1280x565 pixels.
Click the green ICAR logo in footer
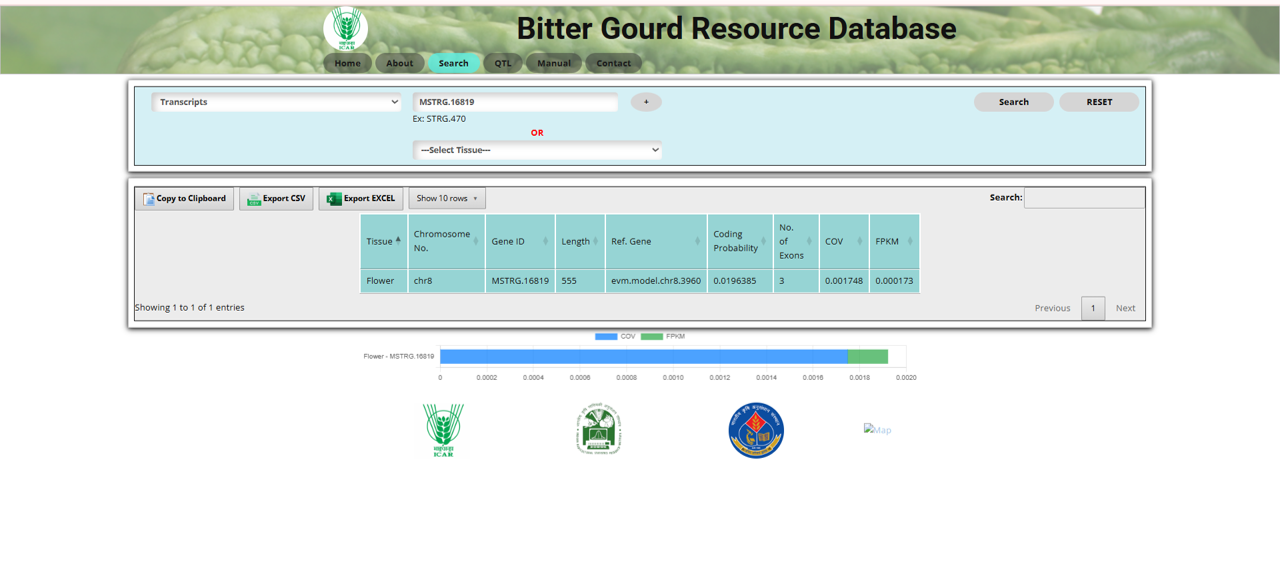pyautogui.click(x=443, y=431)
